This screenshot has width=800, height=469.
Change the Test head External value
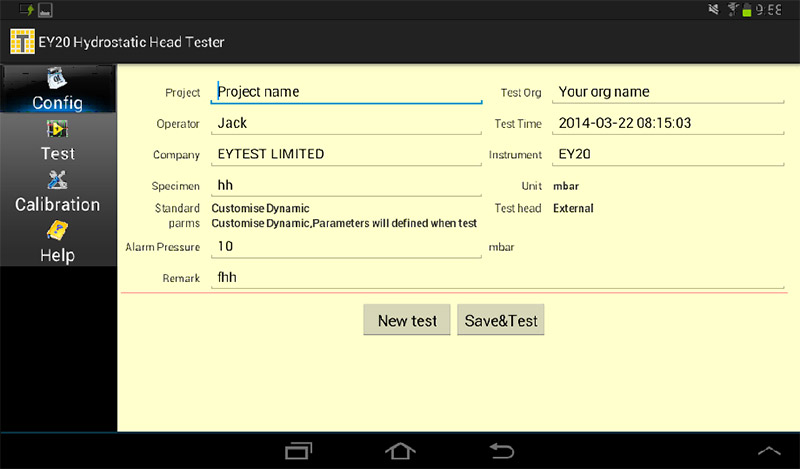(573, 208)
